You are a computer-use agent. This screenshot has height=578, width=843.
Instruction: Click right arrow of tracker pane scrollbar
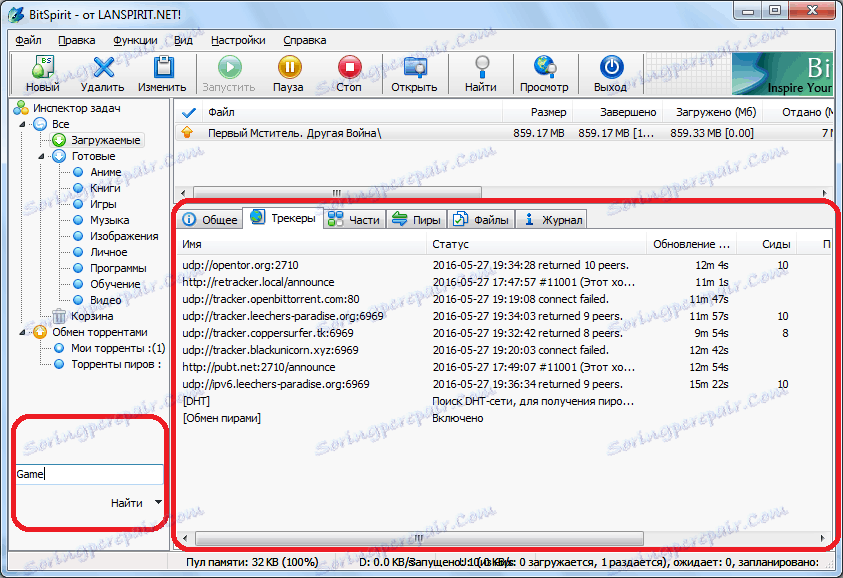point(823,538)
